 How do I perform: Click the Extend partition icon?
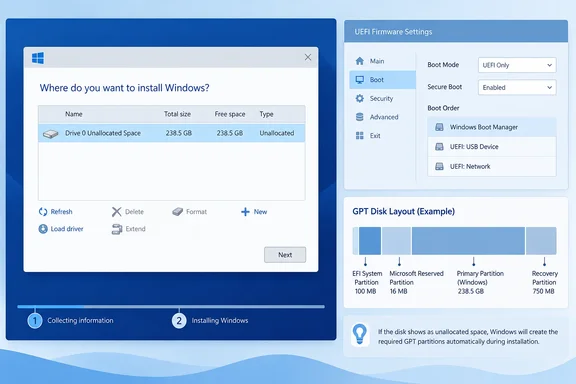tap(117, 229)
